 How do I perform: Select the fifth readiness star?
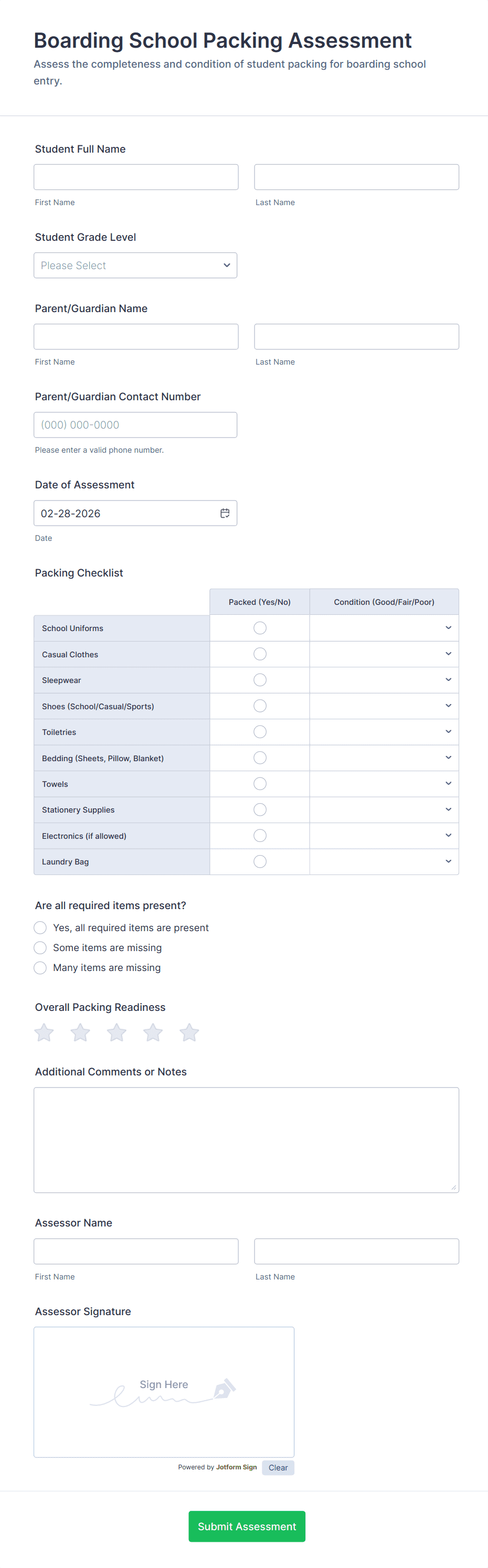pos(189,1032)
